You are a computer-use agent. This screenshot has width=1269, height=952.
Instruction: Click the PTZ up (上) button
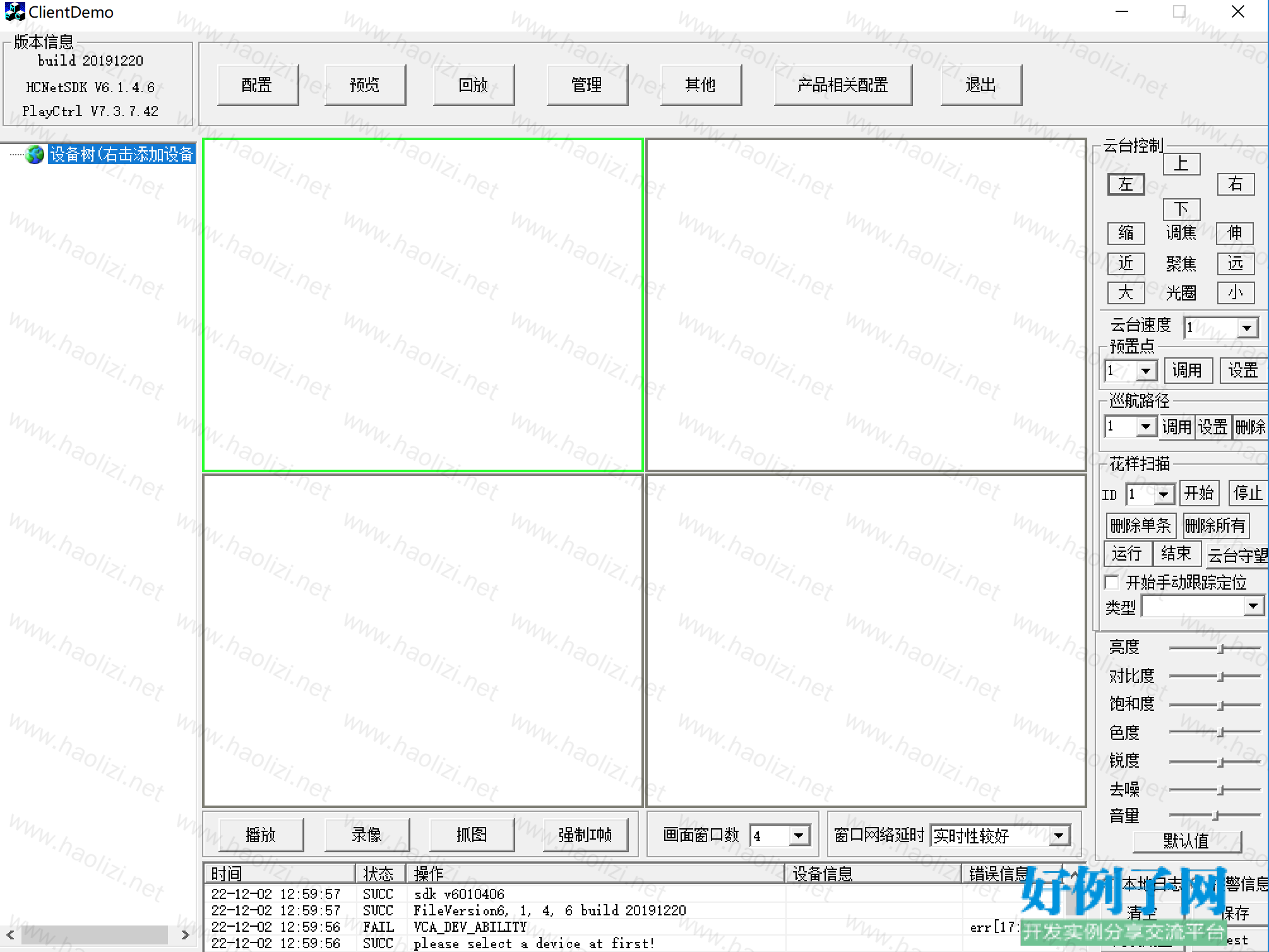(1181, 165)
